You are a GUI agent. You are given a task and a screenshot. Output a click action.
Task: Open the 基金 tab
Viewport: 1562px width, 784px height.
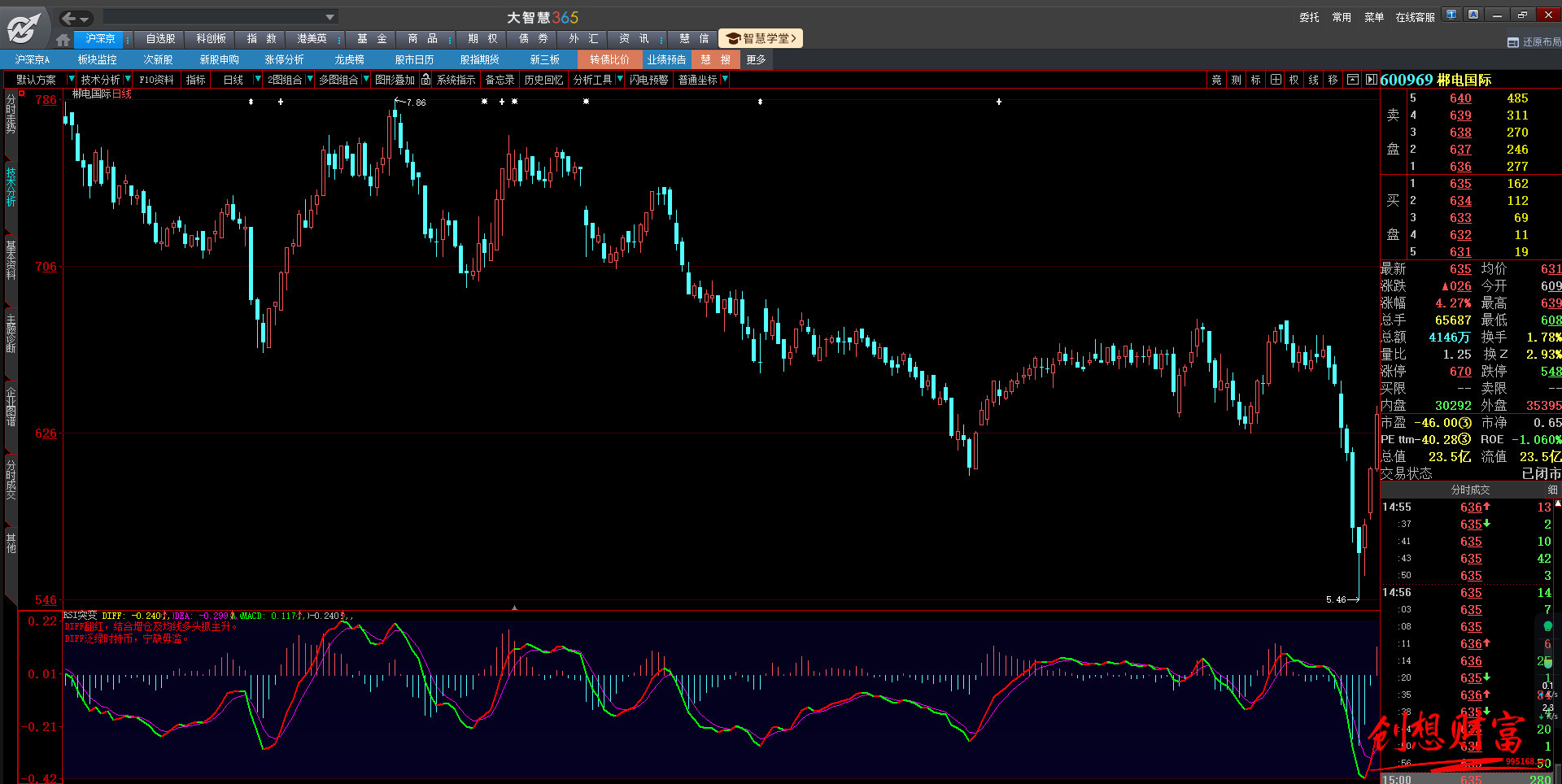(372, 38)
